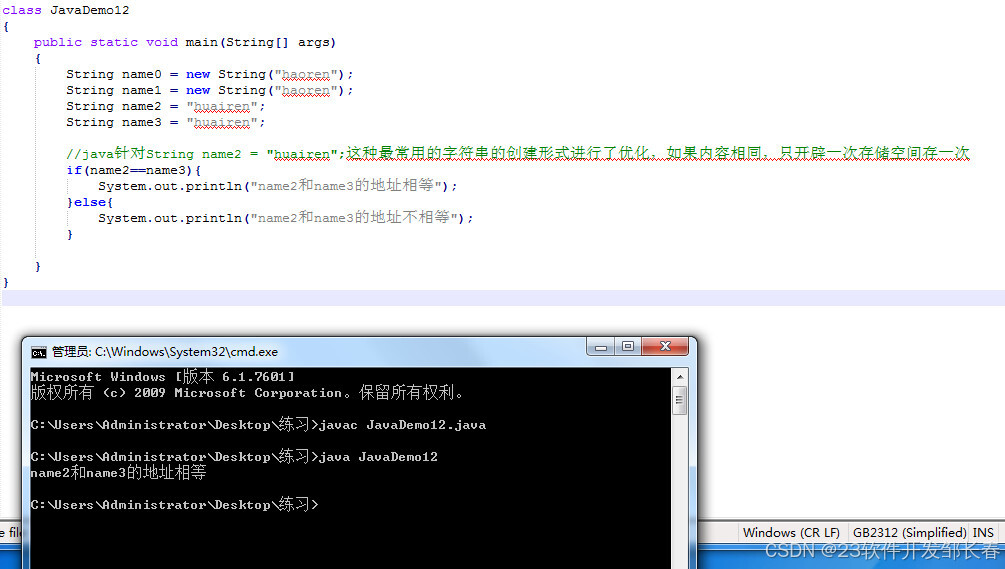Click the 'String name1 = new String' line
Screen dimensions: 1005x569
(x=210, y=90)
